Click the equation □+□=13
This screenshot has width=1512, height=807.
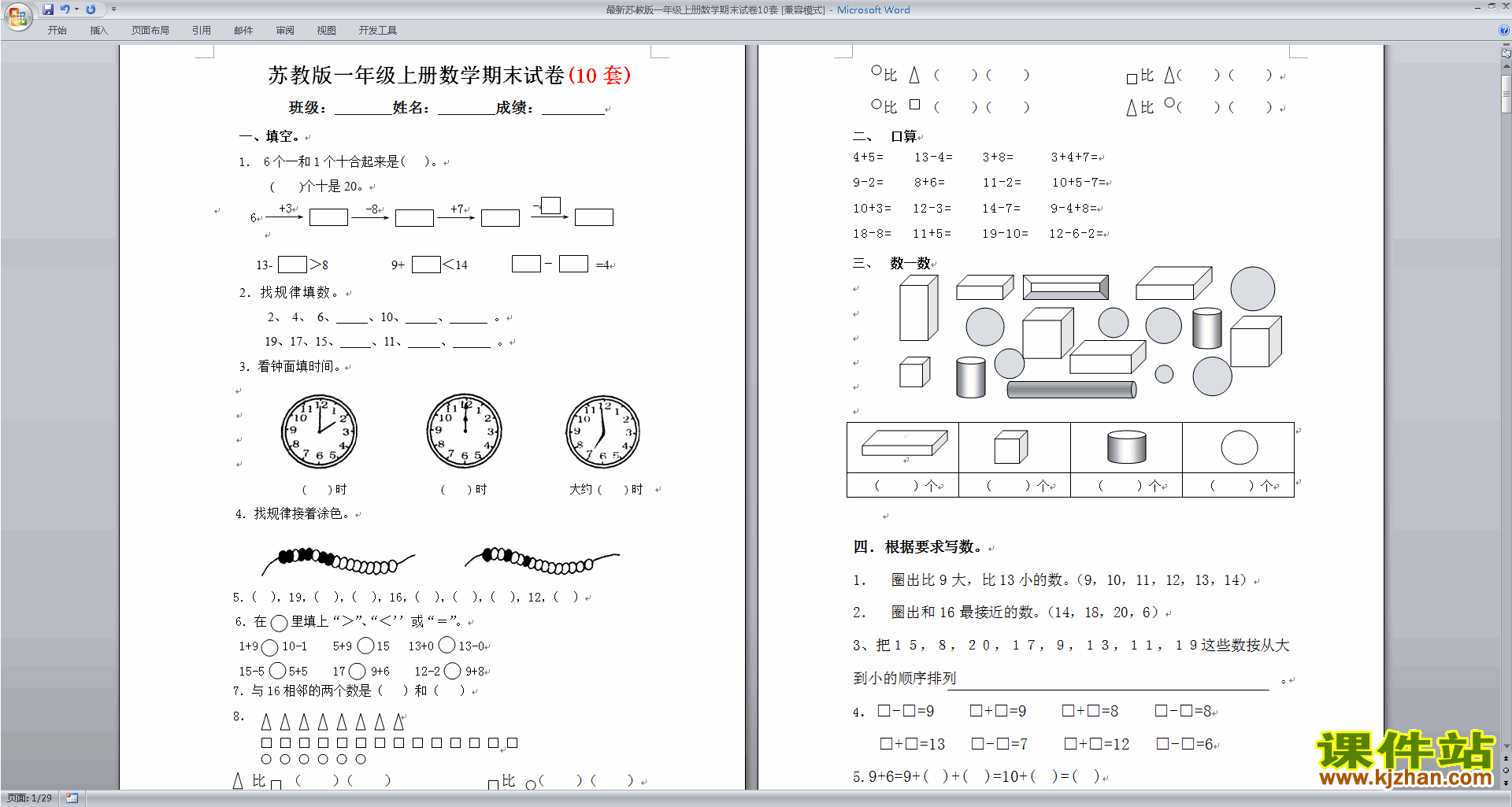coord(912,744)
